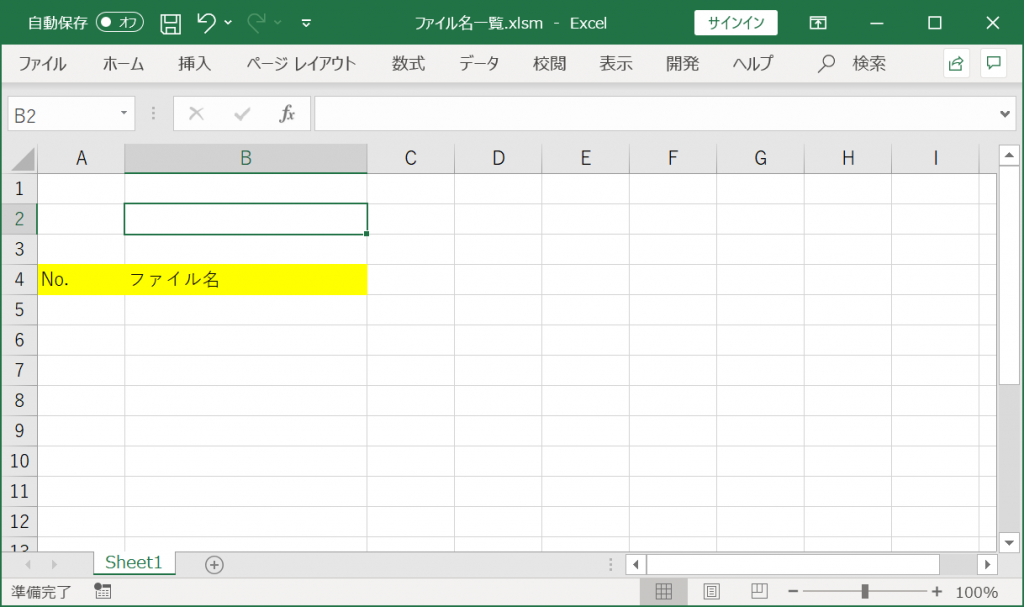1024x607 pixels.
Task: Click vertical scrollbar down arrow
Action: pos(1009,542)
